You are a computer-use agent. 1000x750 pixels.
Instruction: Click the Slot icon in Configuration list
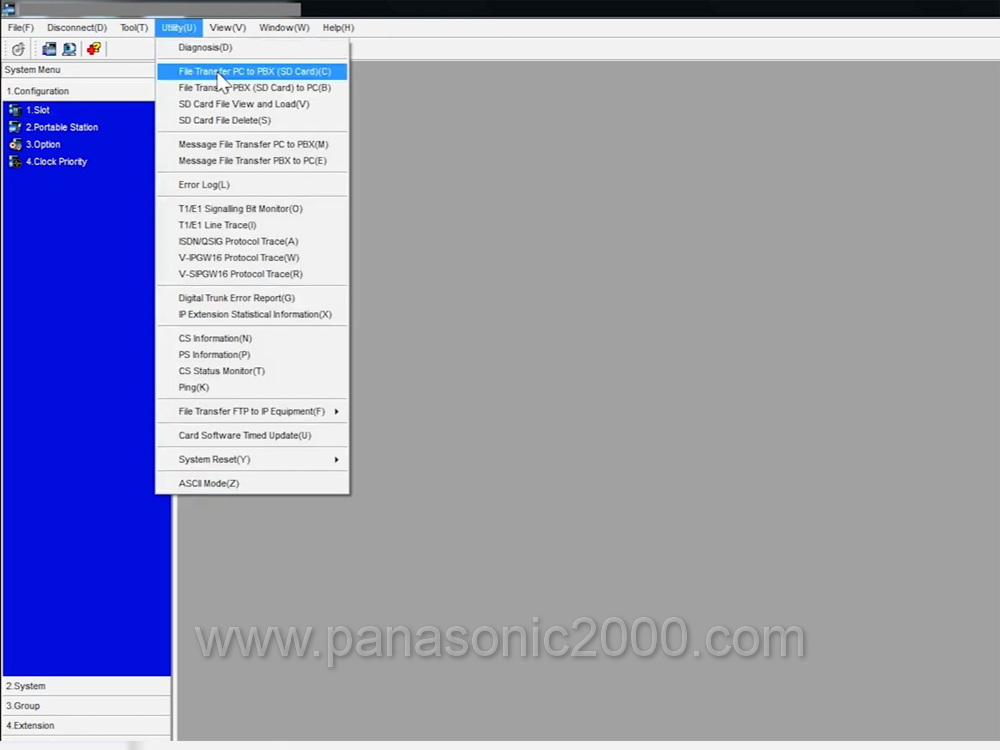point(15,110)
